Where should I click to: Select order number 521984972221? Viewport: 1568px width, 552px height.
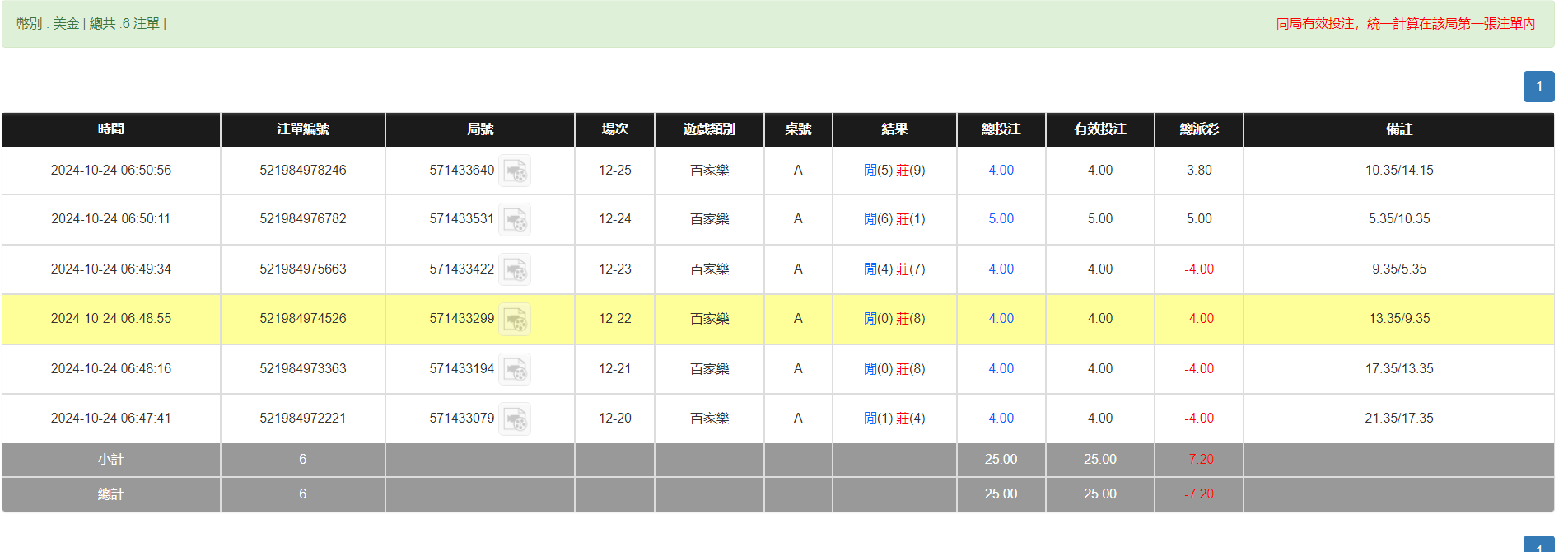303,419
